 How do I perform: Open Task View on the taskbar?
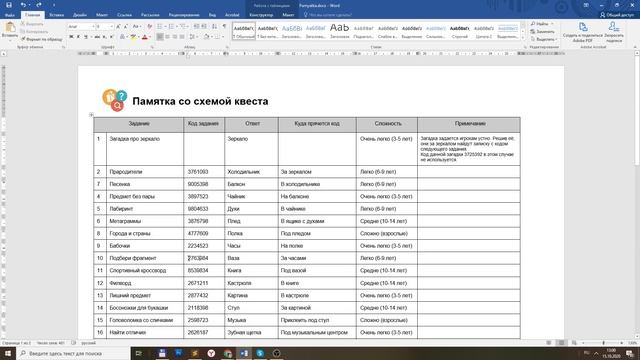tap(138, 353)
